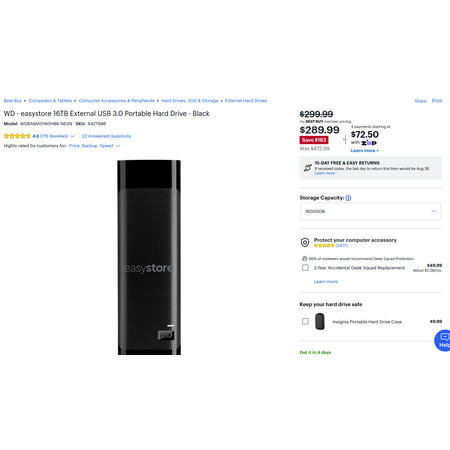The height and width of the screenshot is (450, 450).
Task: Check the 2-Year Accidental Geek Squad Replacement box
Action: (305, 267)
